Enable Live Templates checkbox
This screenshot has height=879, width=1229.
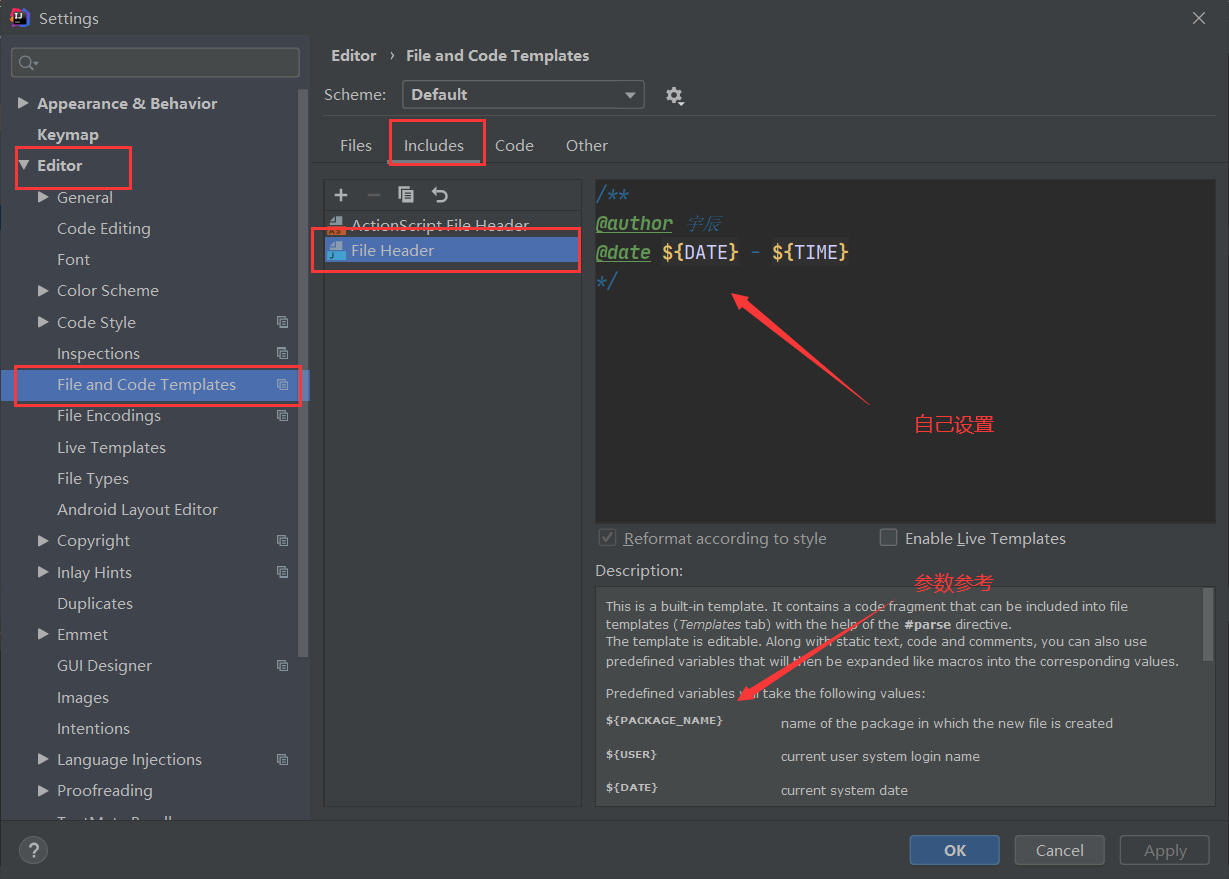(888, 538)
